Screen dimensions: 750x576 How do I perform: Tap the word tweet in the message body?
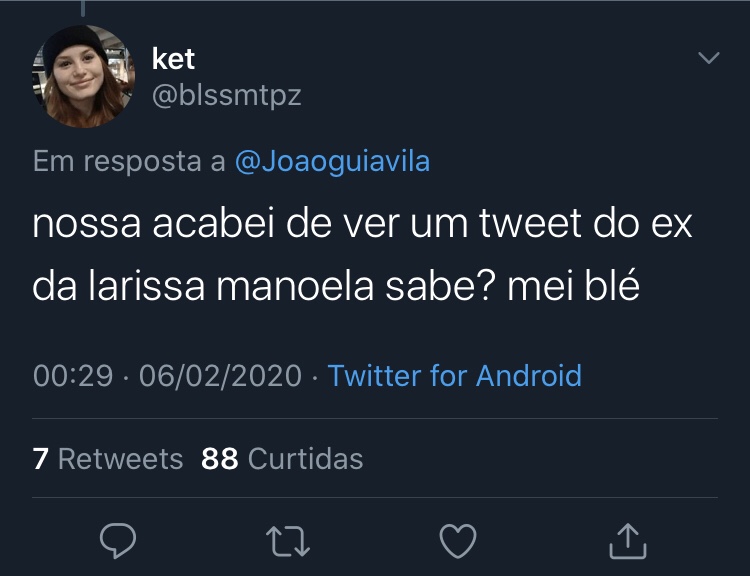coord(530,223)
